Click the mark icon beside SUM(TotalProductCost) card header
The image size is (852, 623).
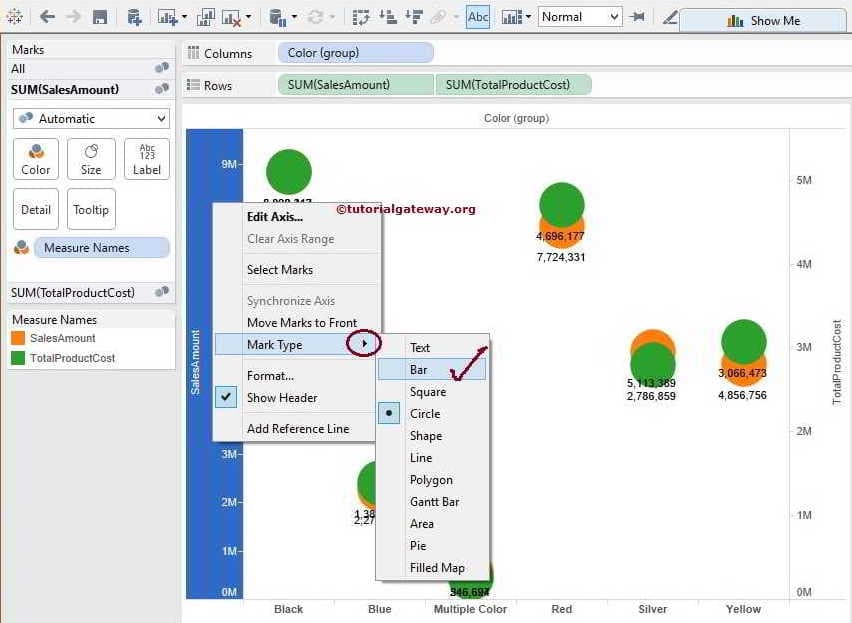point(162,292)
